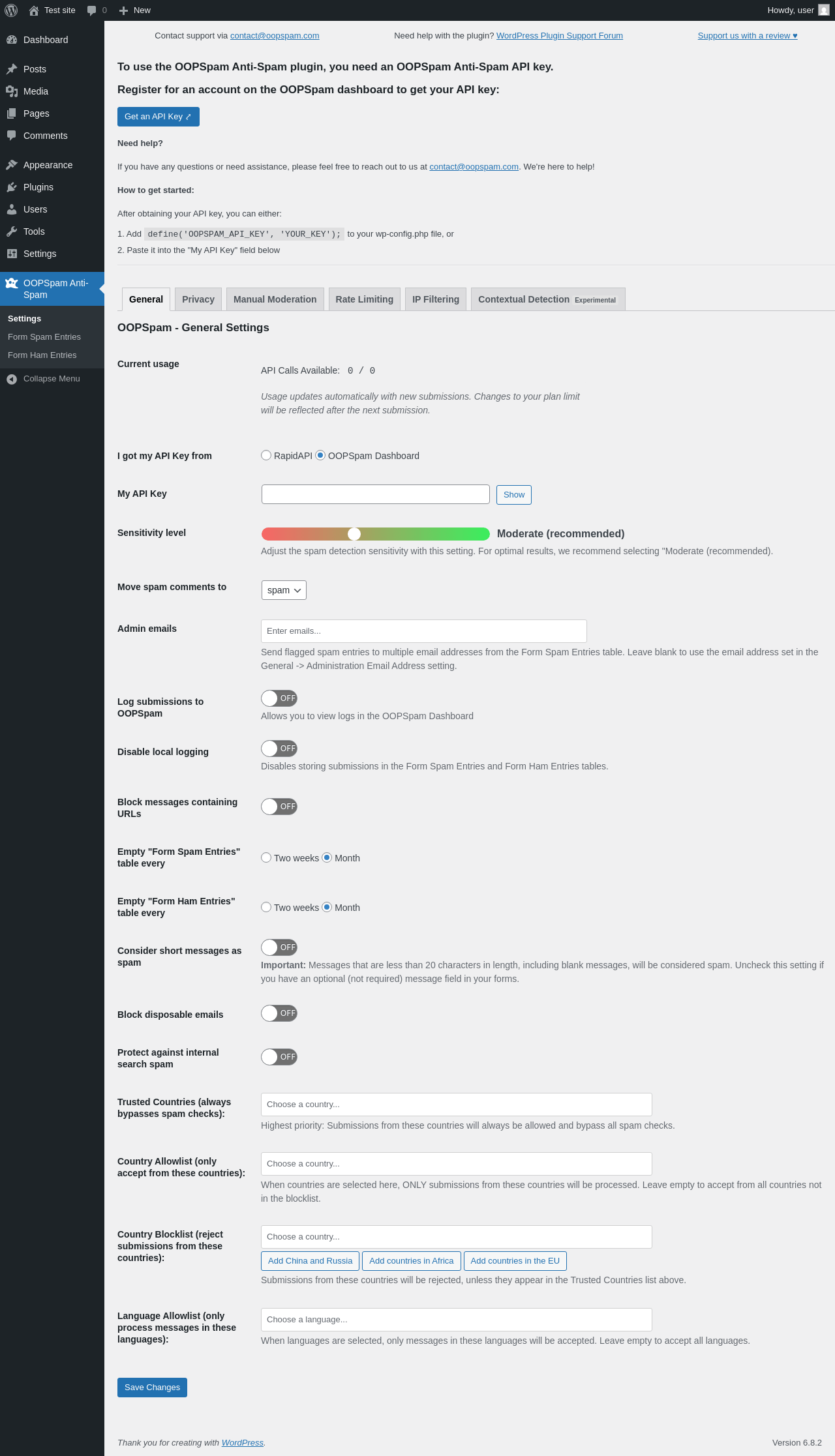Select Two weeks for Form Spam Entries

pyautogui.click(x=266, y=857)
